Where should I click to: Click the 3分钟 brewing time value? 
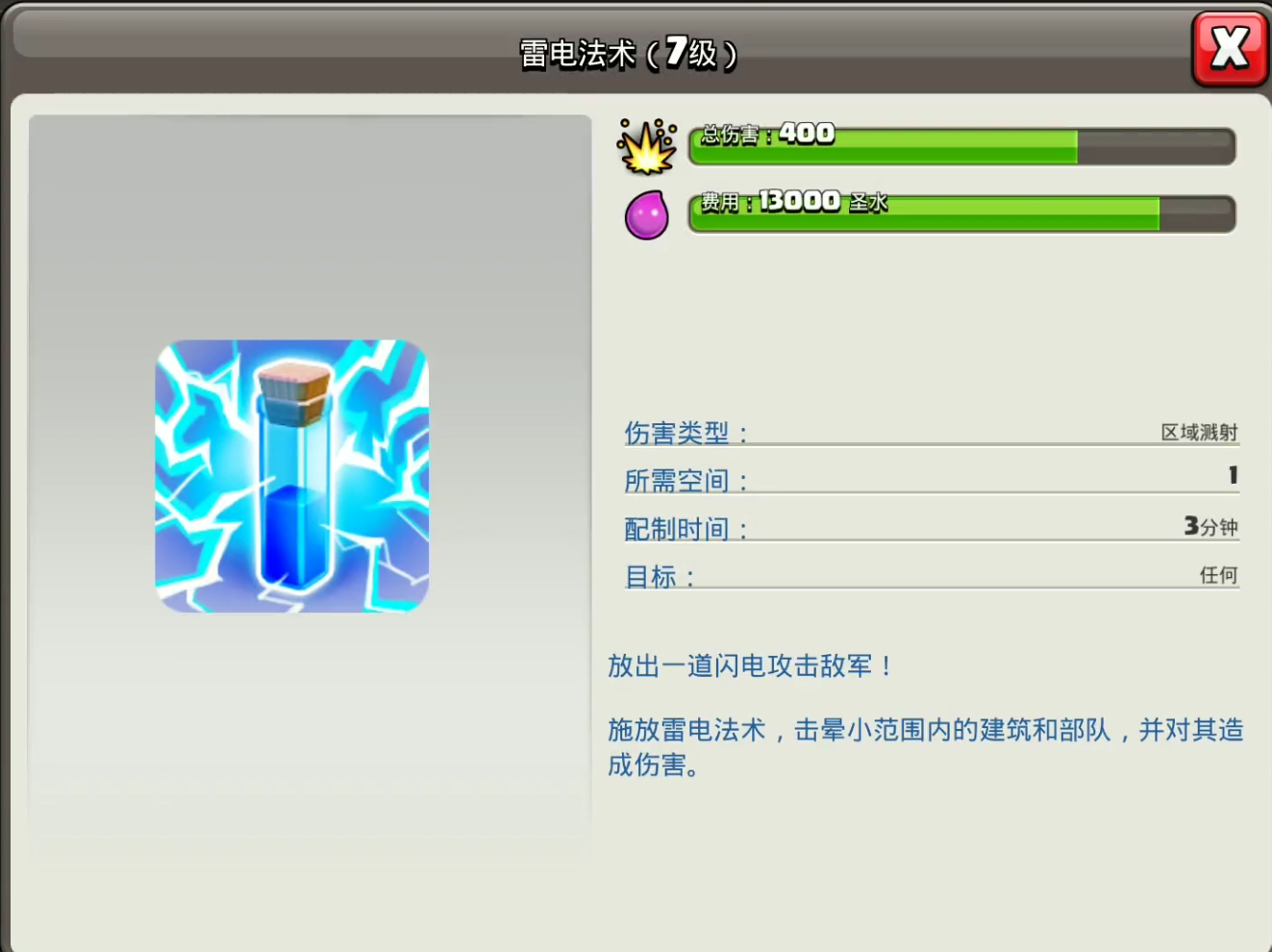[1210, 526]
